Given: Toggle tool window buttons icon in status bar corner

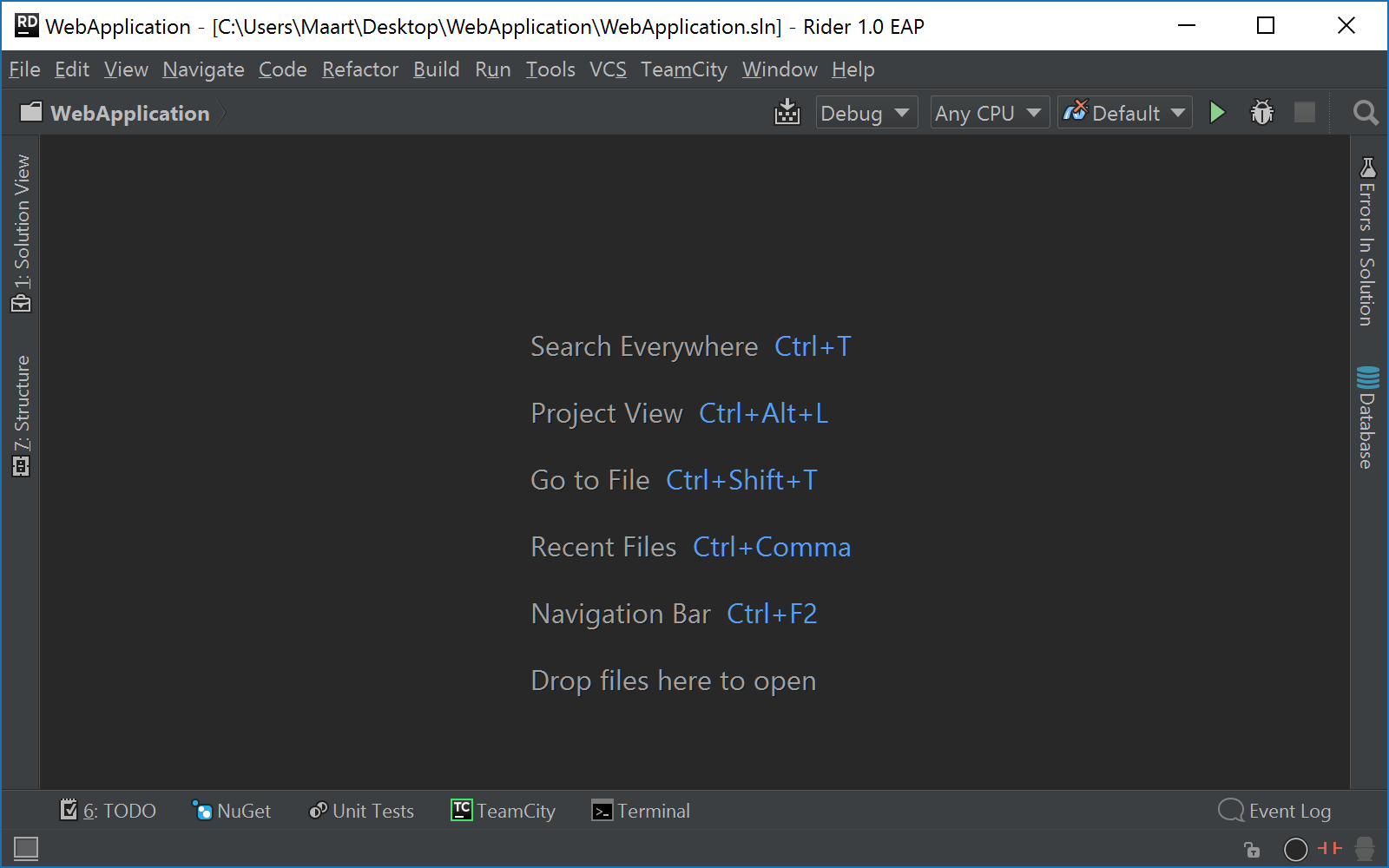Looking at the screenshot, I should tap(26, 849).
